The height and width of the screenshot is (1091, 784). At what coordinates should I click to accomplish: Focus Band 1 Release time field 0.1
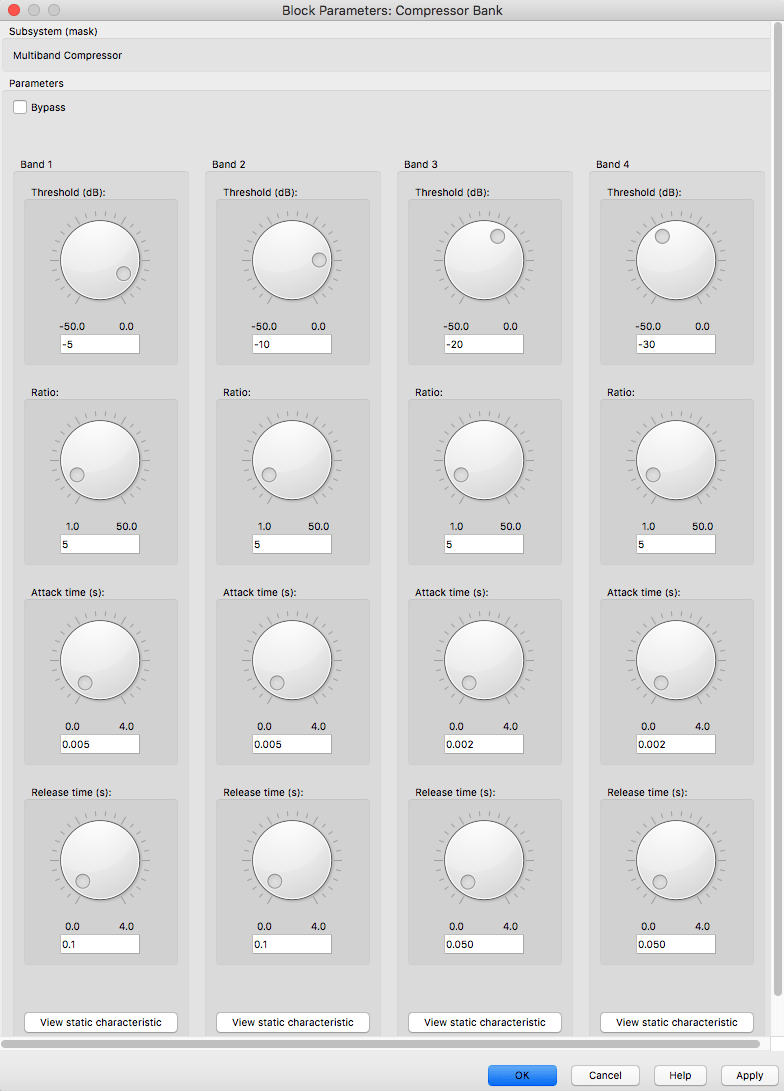click(x=100, y=944)
